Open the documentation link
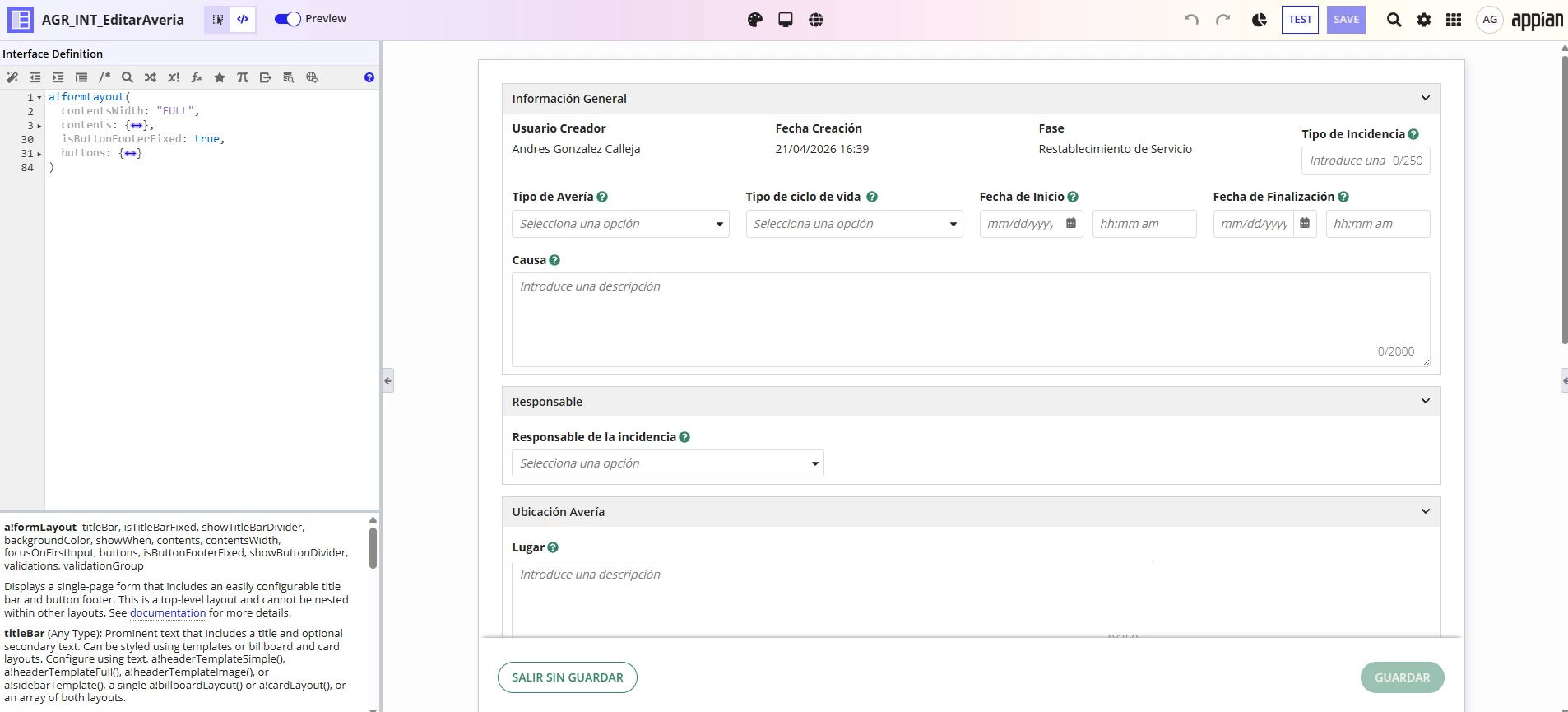The width and height of the screenshot is (1568, 712). click(x=168, y=612)
